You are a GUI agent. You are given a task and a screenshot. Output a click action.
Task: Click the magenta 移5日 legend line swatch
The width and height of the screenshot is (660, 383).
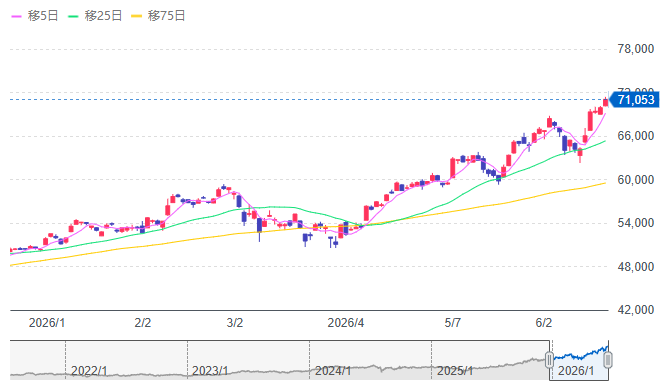(x=16, y=16)
